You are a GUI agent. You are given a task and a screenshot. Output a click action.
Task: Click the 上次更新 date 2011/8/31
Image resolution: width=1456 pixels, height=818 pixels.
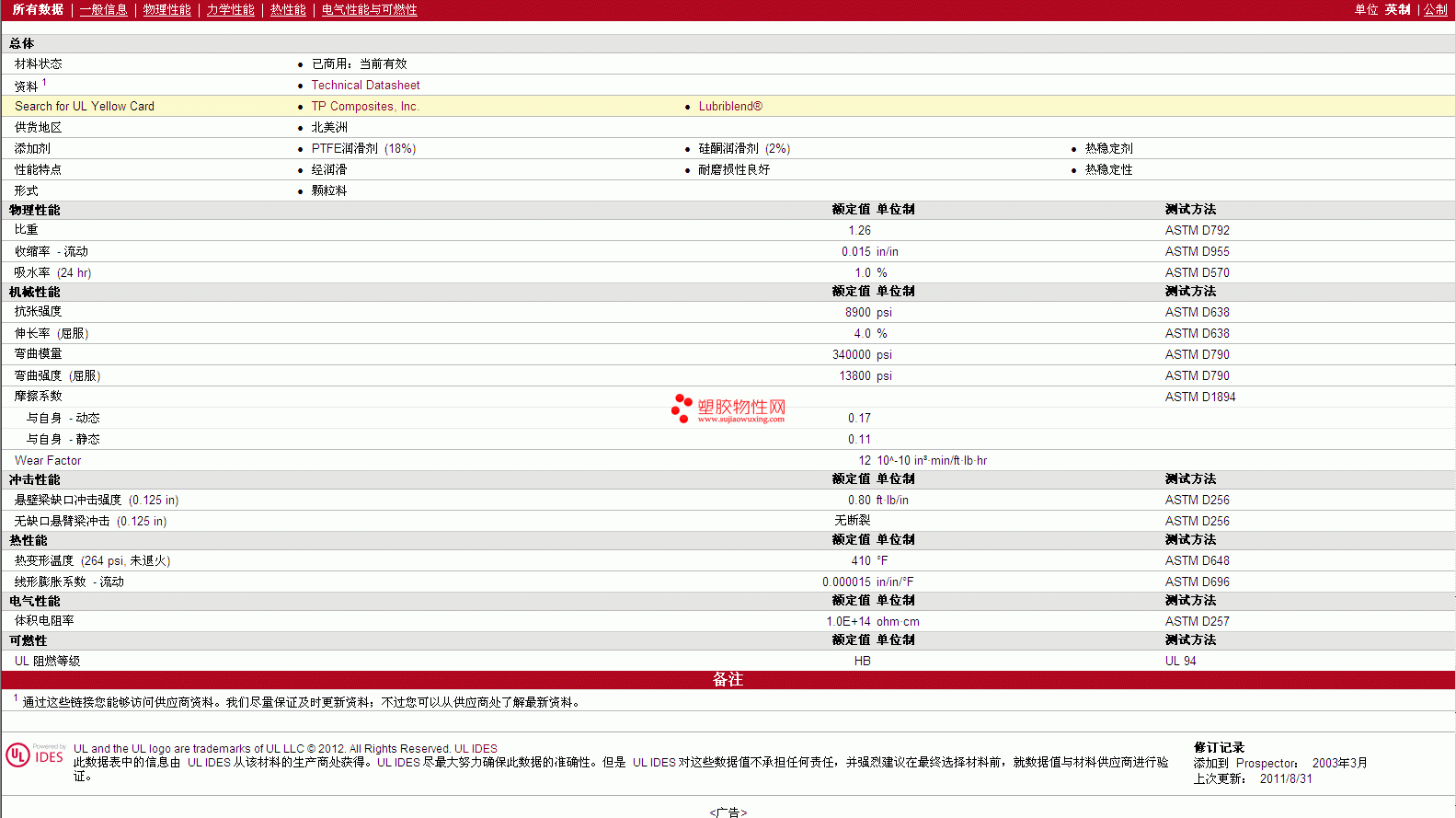click(1286, 779)
